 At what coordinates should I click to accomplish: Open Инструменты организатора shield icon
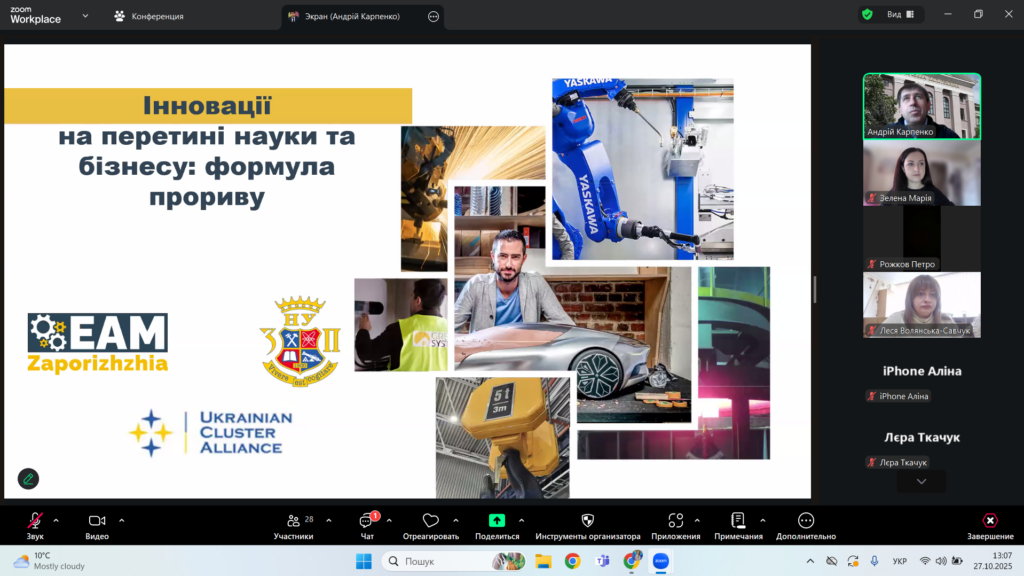coord(587,521)
